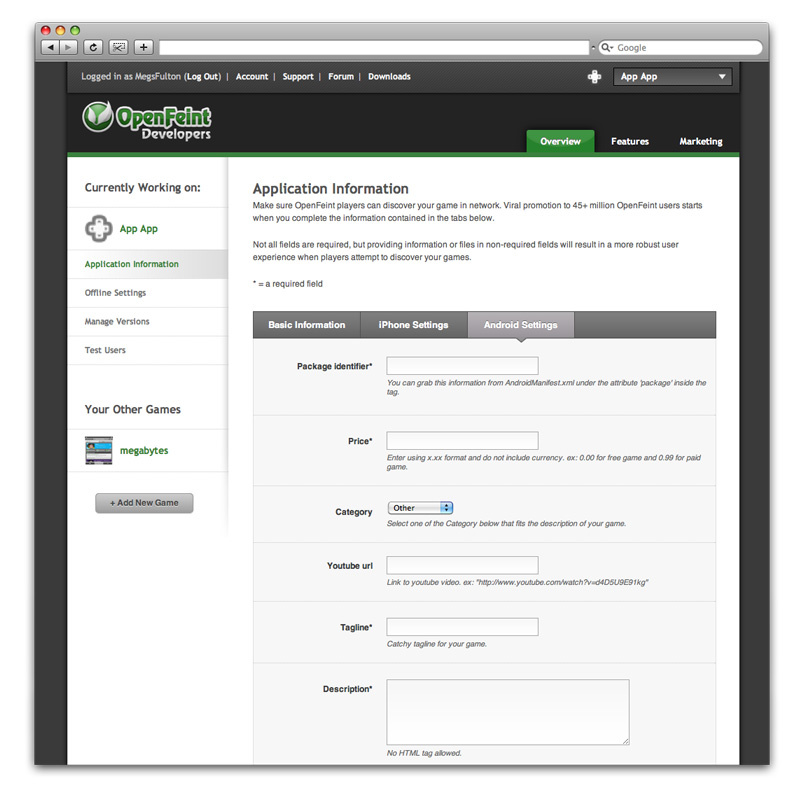The width and height of the screenshot is (800, 803).
Task: Click the "Currently Working on:" heading
Action: tap(142, 188)
